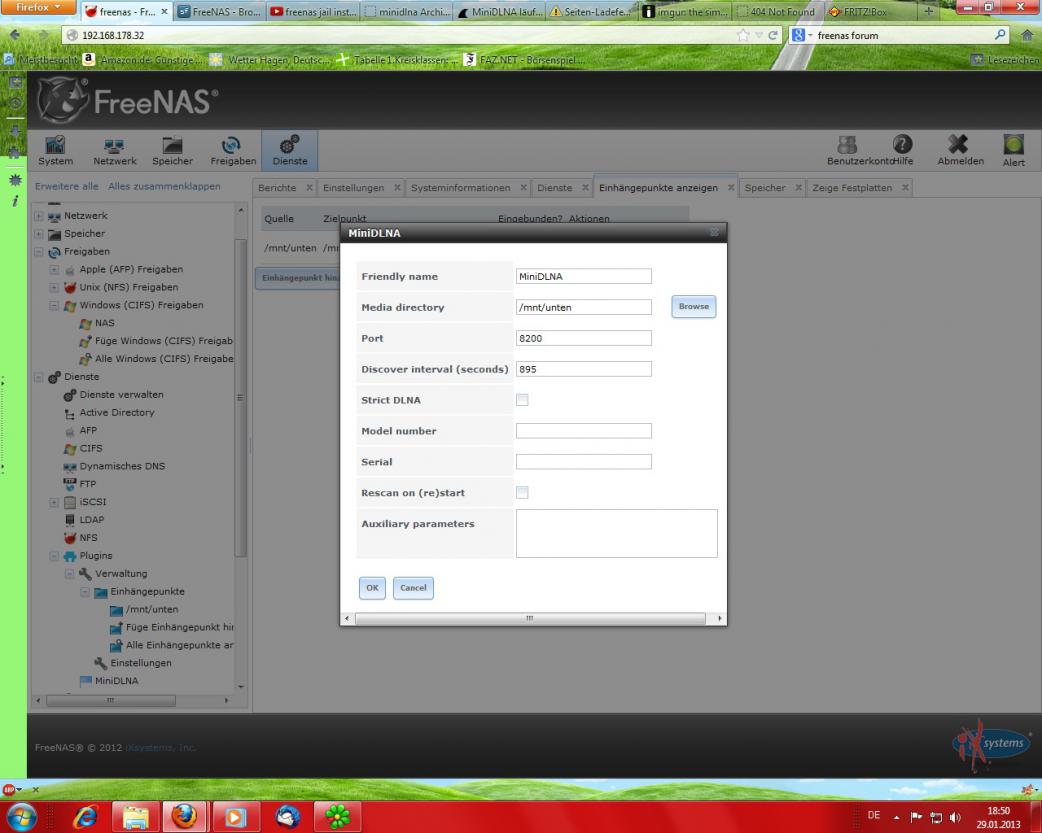Switch to the Zeige Festplatten tab
The width and height of the screenshot is (1042, 833).
(852, 188)
